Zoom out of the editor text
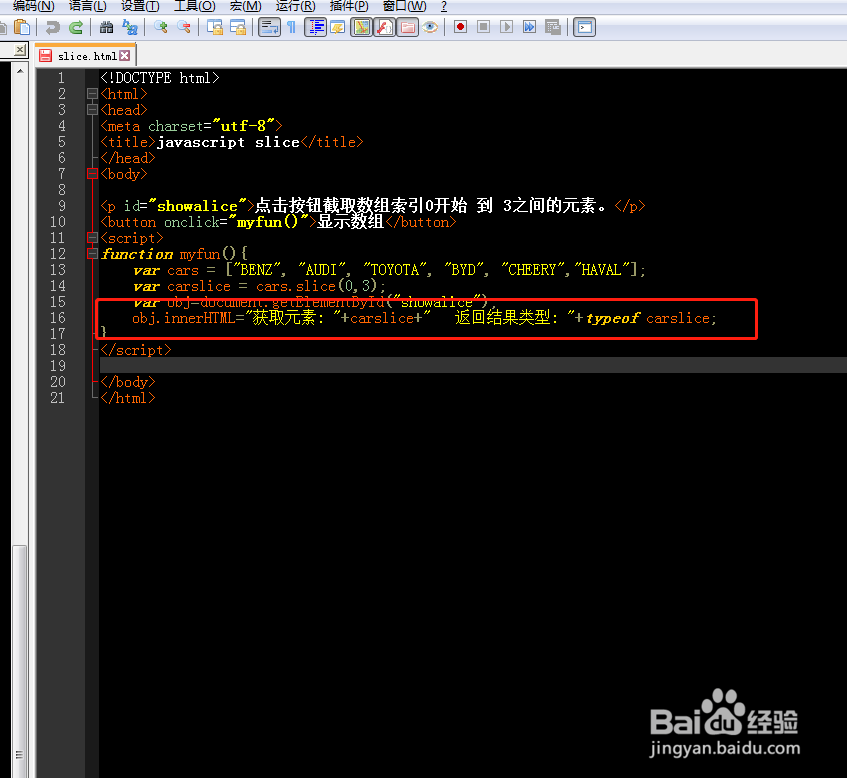 tap(184, 27)
